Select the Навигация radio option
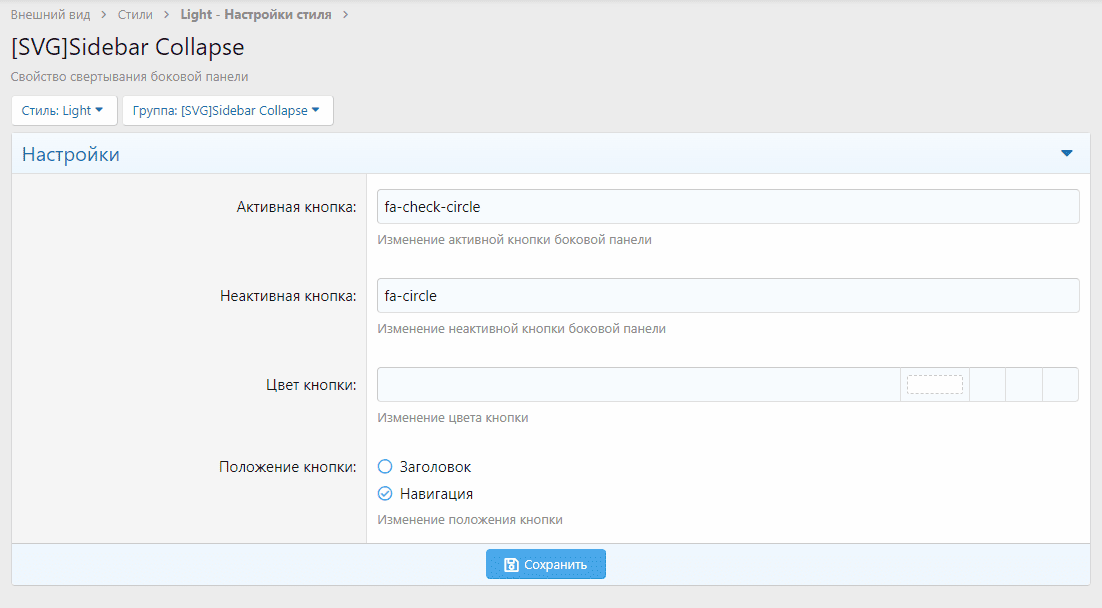This screenshot has width=1102, height=608. click(x=385, y=494)
